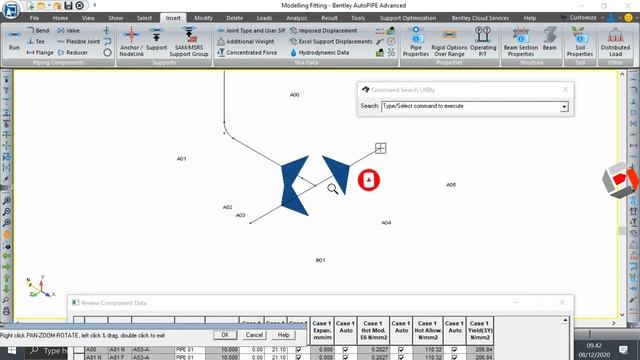Open the Support Optimization tab
The image size is (640, 360).
coord(408,18)
